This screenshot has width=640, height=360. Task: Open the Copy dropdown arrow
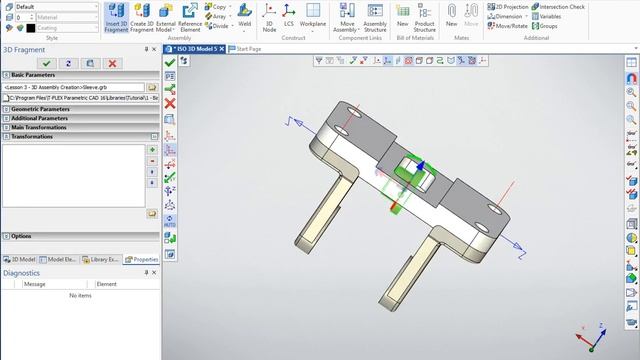point(231,7)
